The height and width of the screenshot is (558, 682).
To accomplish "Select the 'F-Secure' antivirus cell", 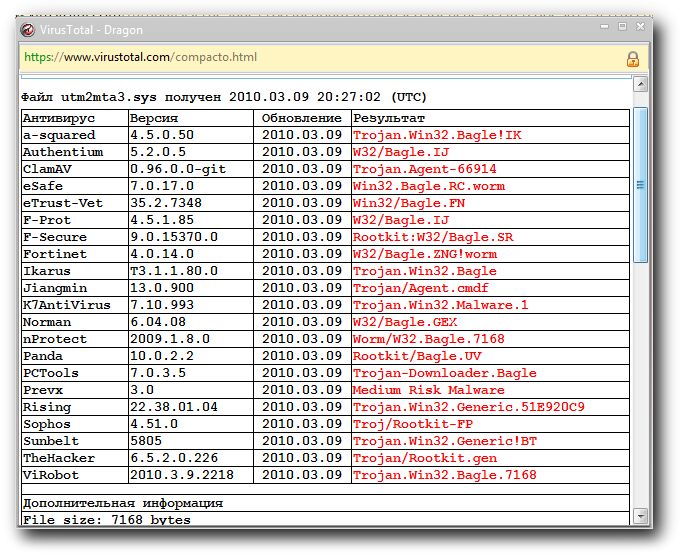I will (75, 237).
